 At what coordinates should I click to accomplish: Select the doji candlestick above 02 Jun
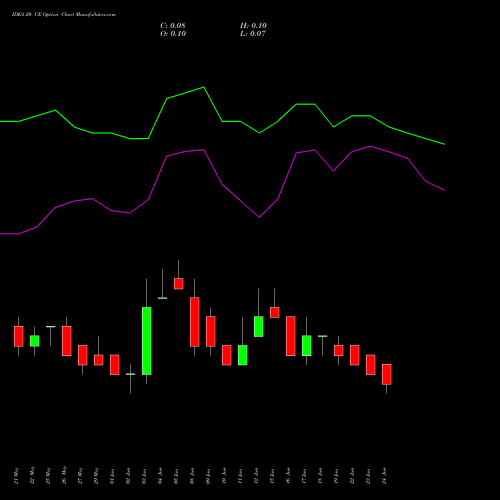click(130, 374)
